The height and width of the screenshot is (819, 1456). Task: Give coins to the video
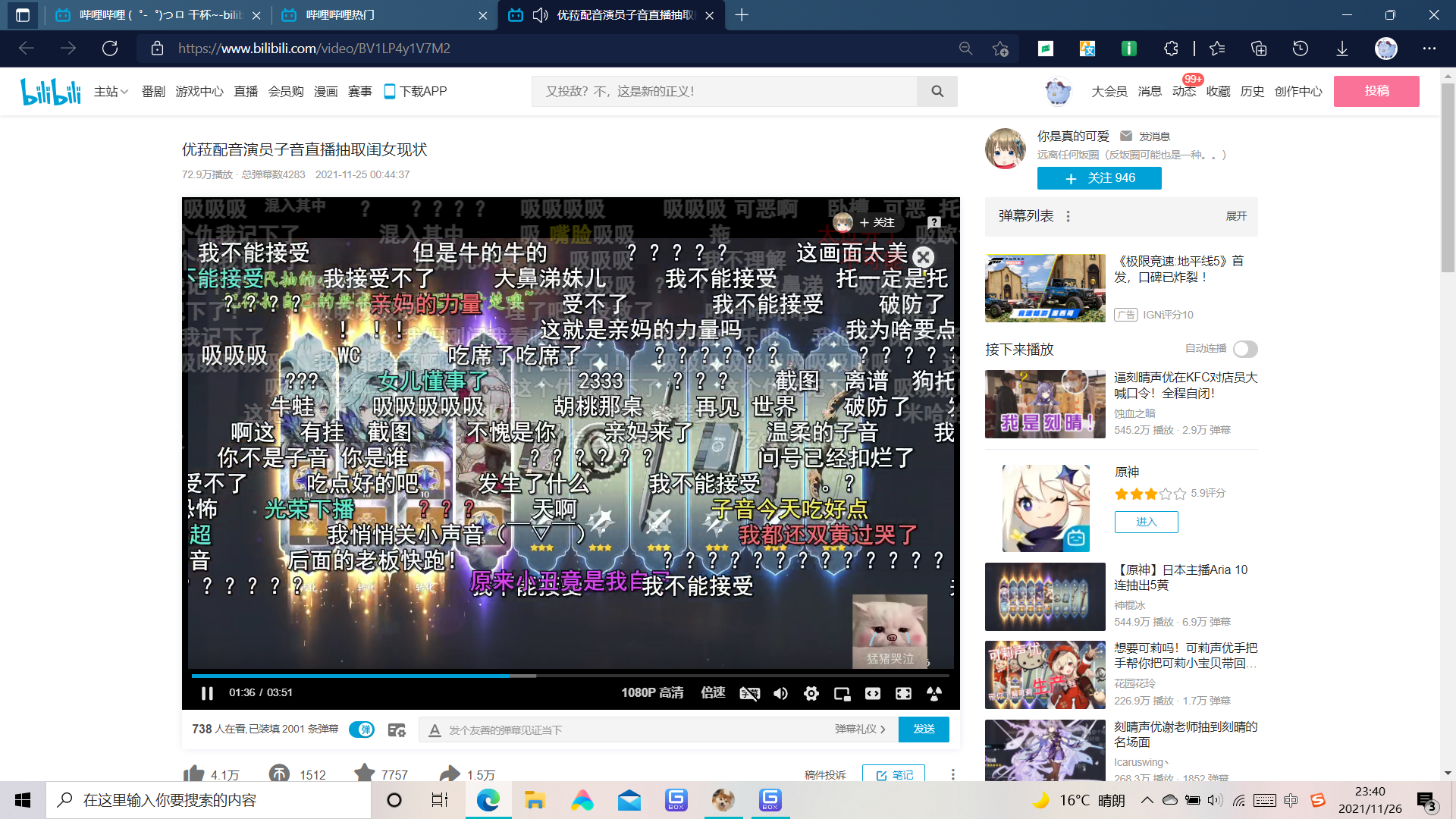(280, 773)
